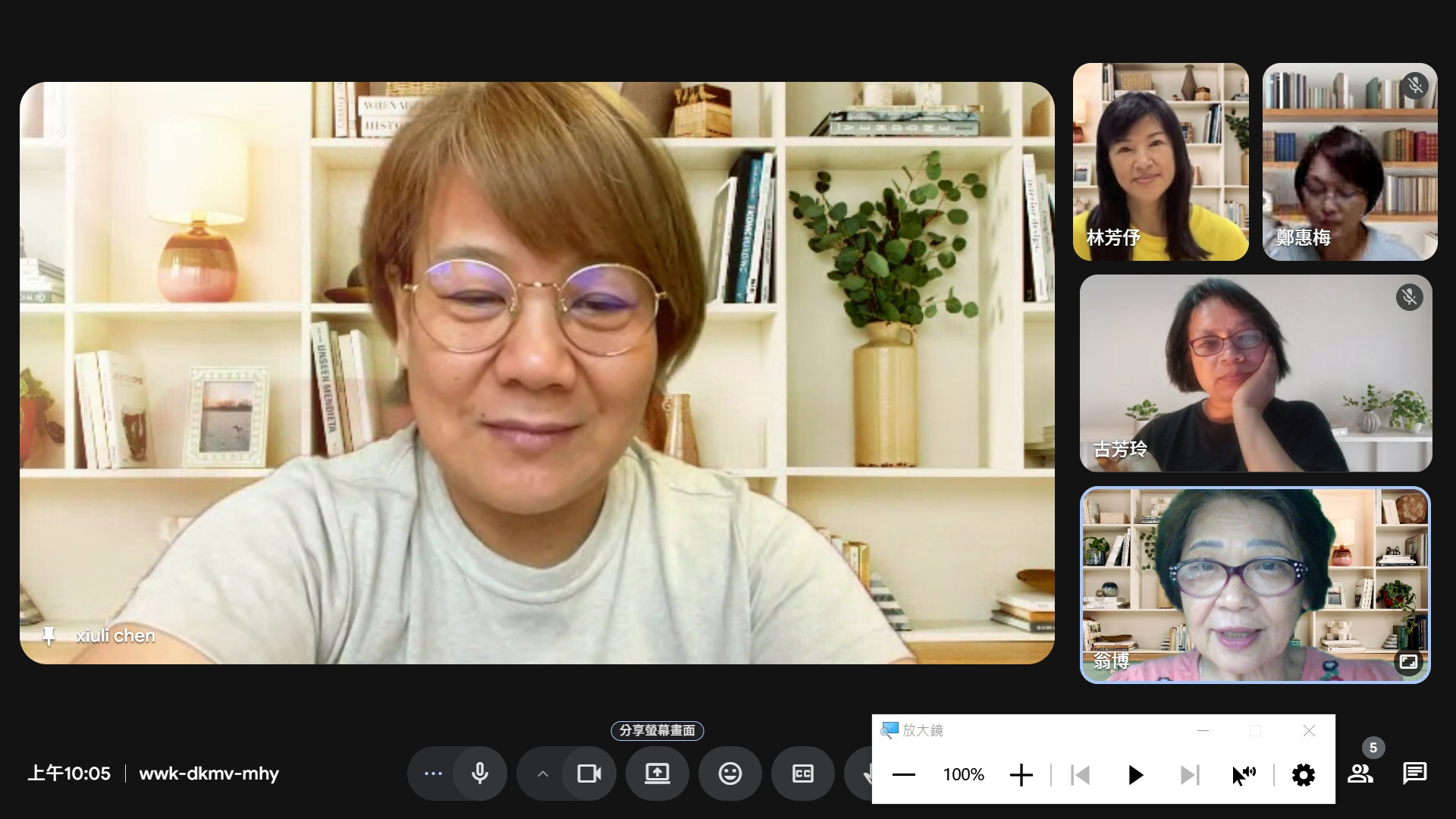Click the Magnifier zoom out minus

tap(904, 775)
